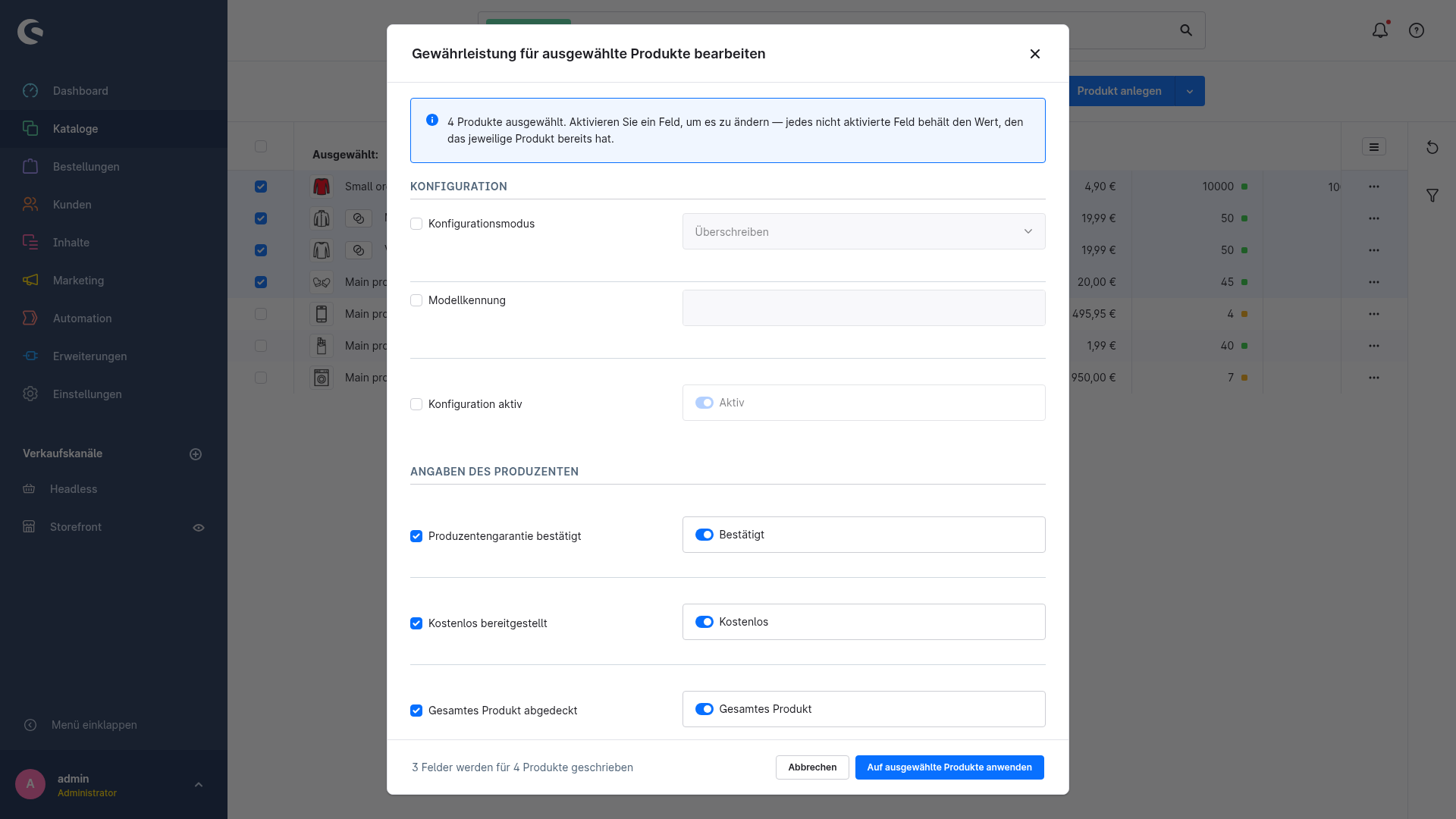The image size is (1456, 819).
Task: Open the help question mark icon
Action: [1417, 30]
